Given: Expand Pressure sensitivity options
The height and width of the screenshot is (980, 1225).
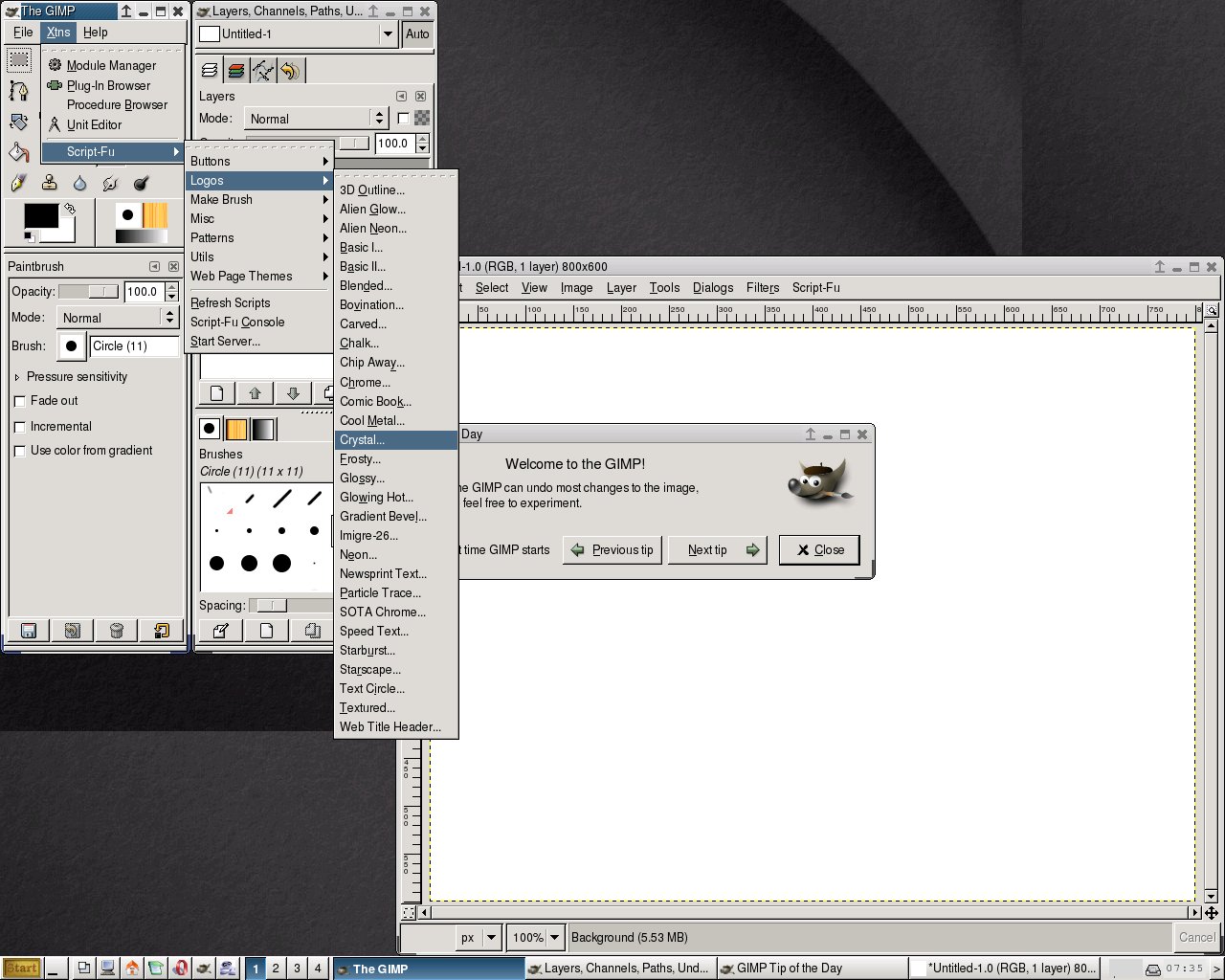Looking at the screenshot, I should [17, 377].
